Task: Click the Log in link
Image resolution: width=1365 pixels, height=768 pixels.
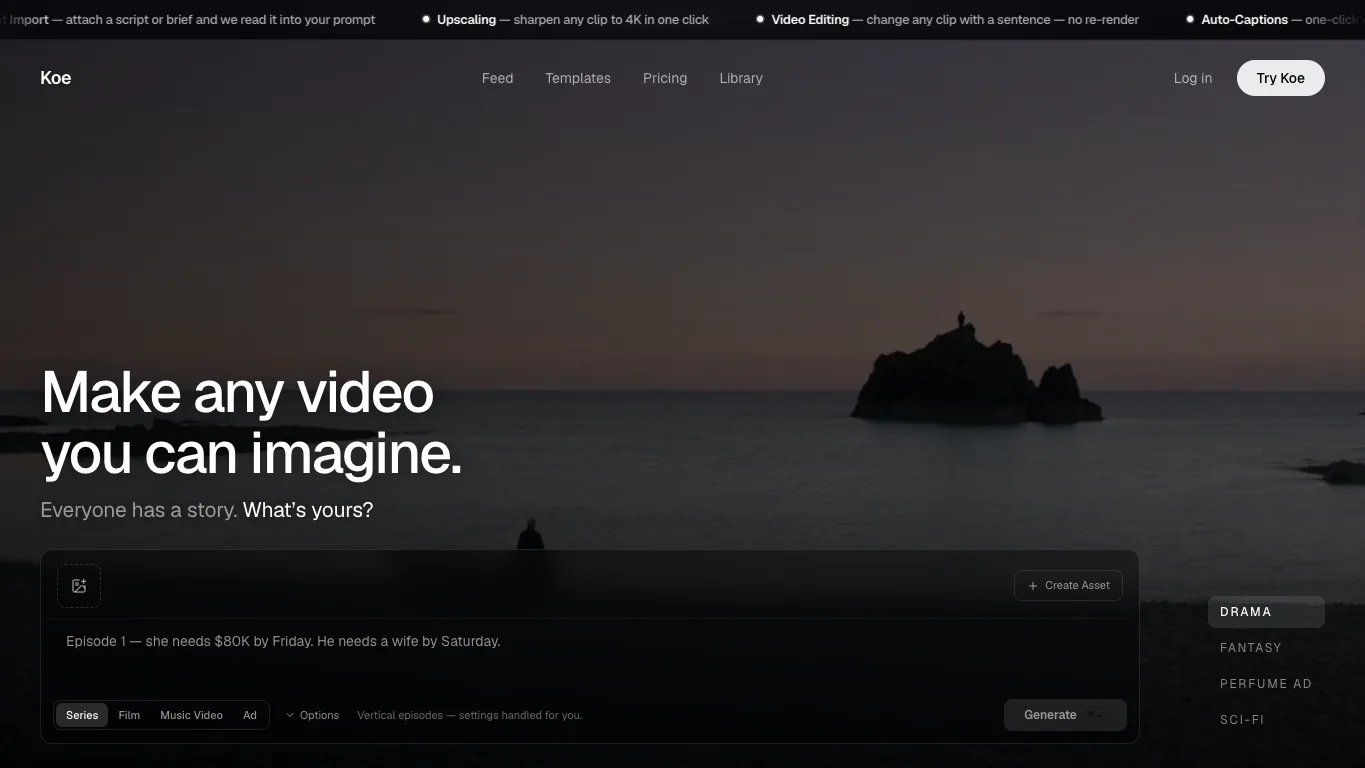Action: pyautogui.click(x=1193, y=78)
